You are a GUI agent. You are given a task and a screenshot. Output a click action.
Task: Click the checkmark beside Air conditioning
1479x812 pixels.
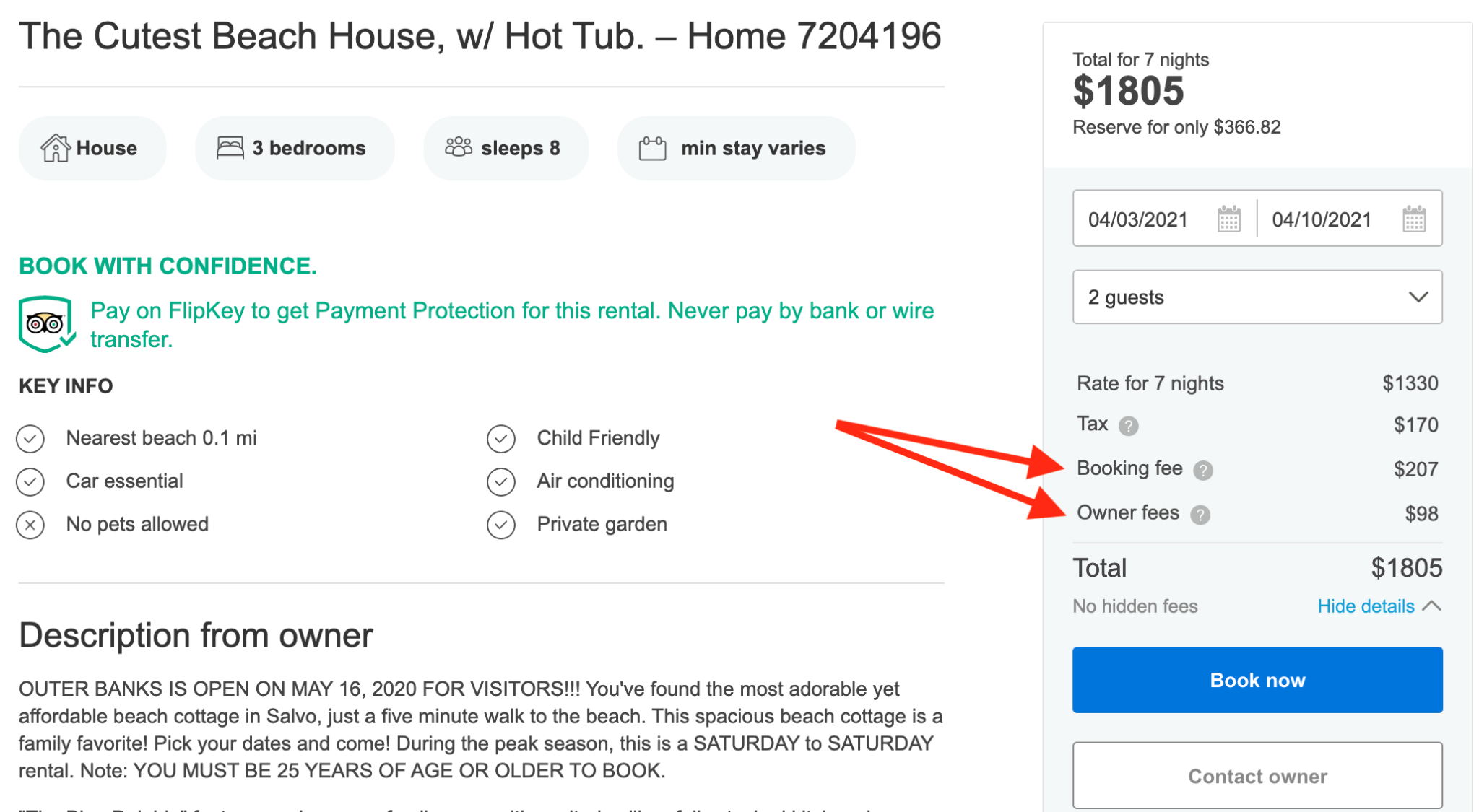(x=501, y=481)
